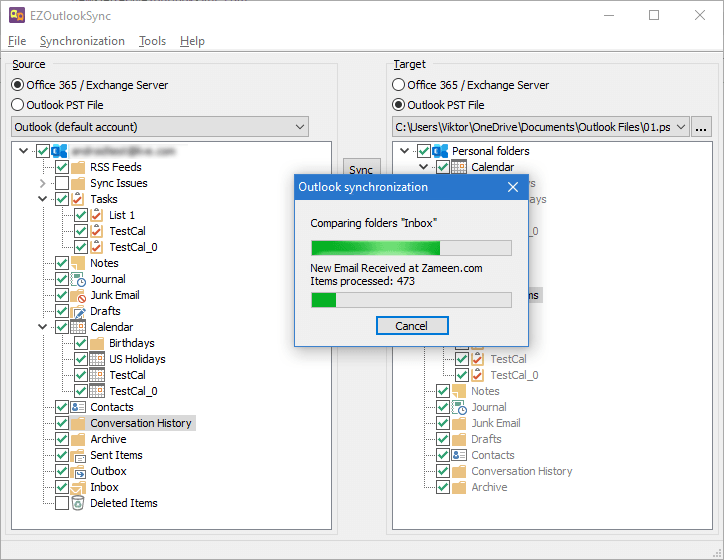Click the Journal folder icon in Source tree
The height and width of the screenshot is (560, 724).
point(78,279)
